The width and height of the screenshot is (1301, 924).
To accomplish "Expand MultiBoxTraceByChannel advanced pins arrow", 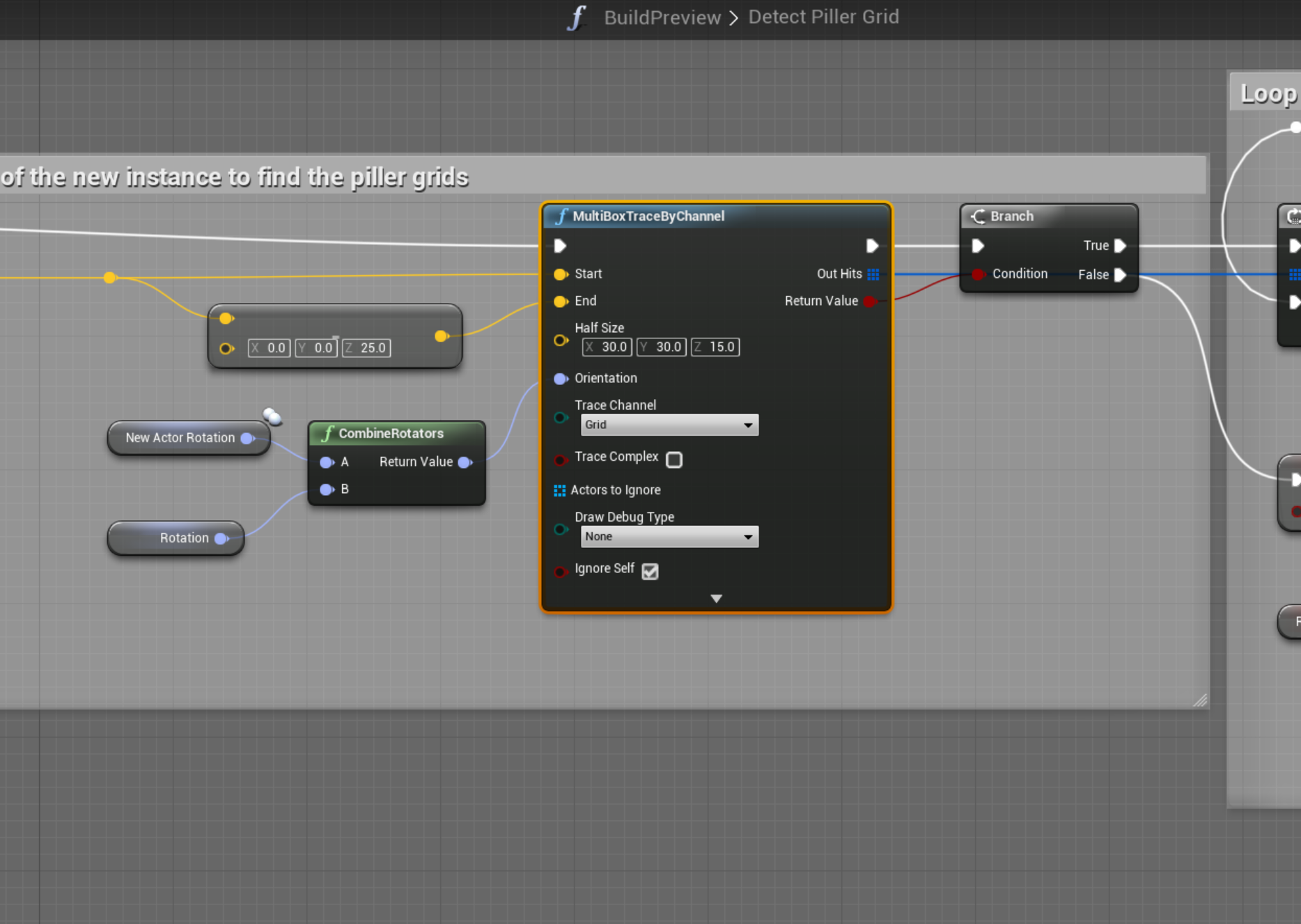I will coord(716,599).
